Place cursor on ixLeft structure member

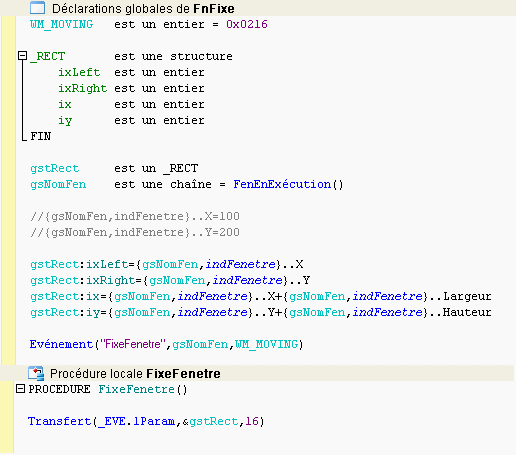pyautogui.click(x=79, y=72)
